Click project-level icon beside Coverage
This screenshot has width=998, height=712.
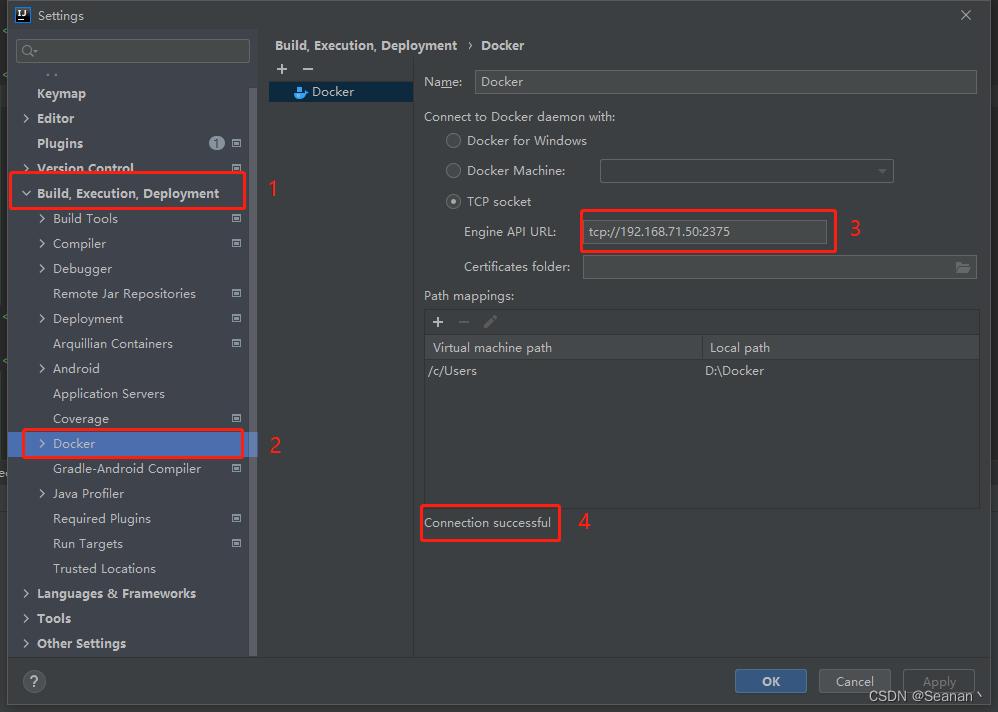click(x=237, y=418)
